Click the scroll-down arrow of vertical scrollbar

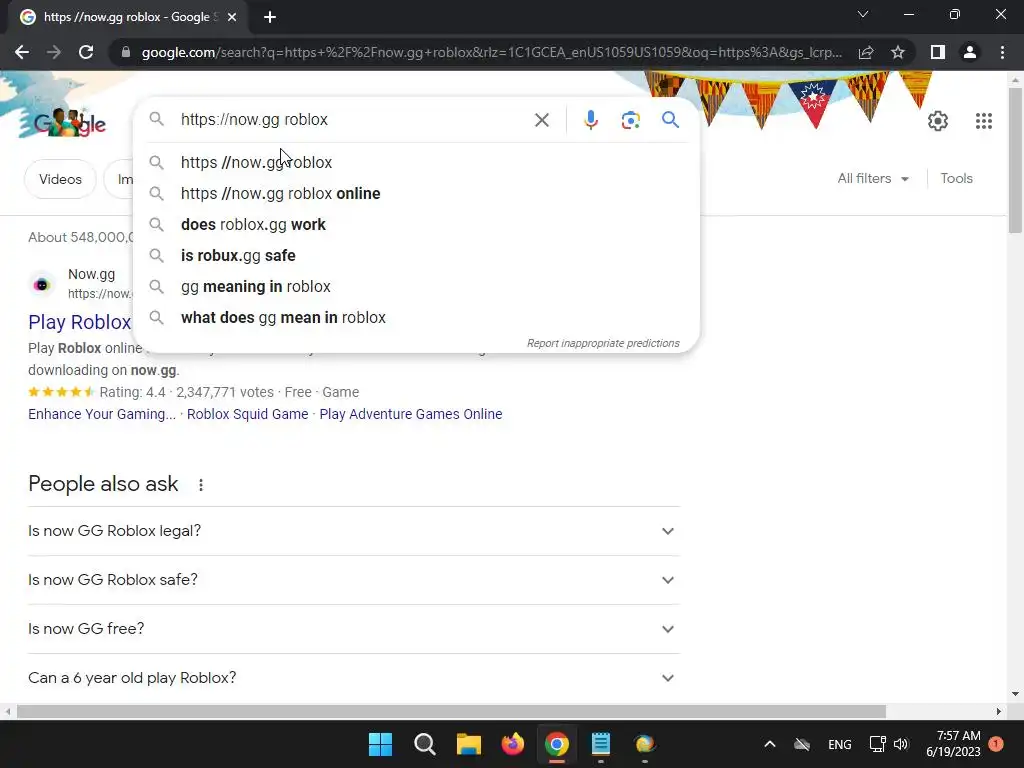pos(1015,694)
